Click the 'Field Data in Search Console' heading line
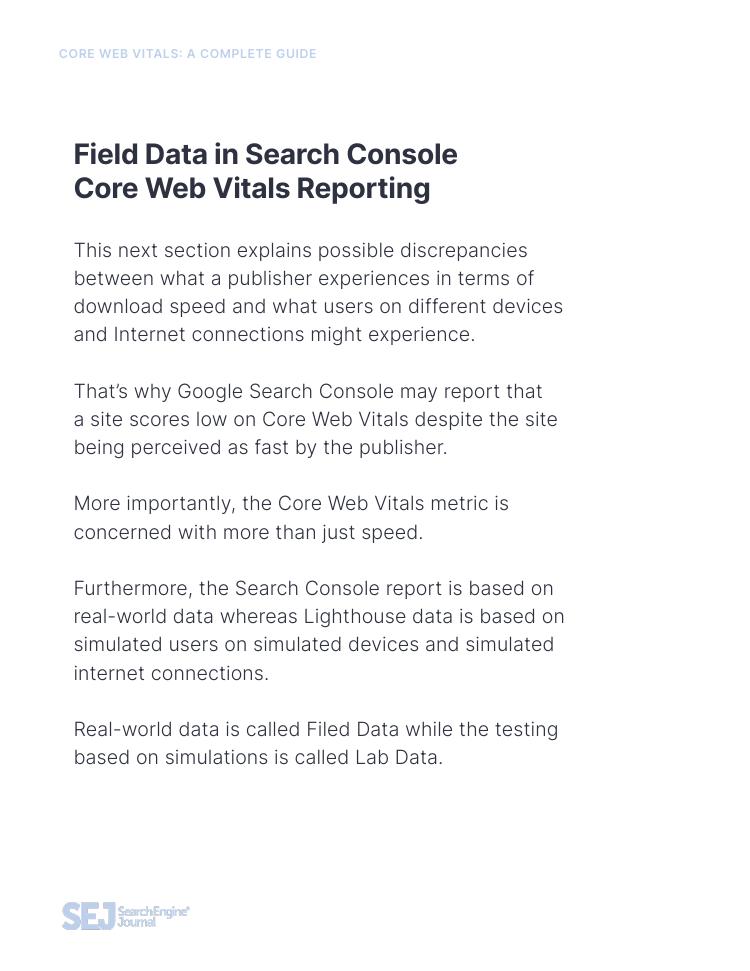 coord(265,155)
